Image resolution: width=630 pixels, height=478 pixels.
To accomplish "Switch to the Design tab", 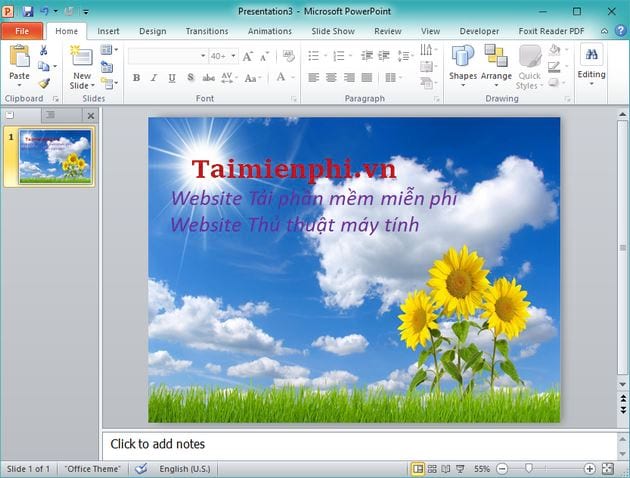I will point(153,31).
